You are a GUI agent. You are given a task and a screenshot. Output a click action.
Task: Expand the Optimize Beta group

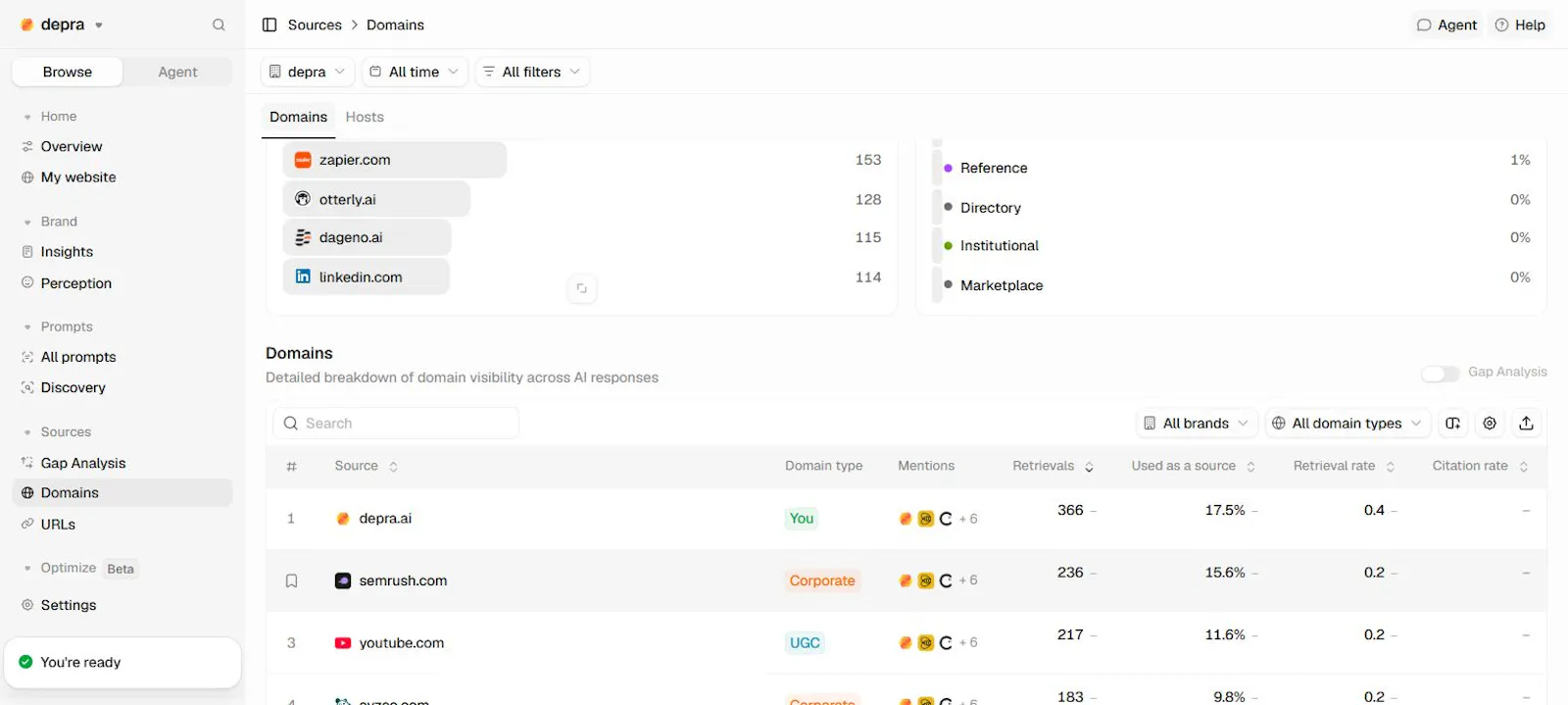pos(80,569)
